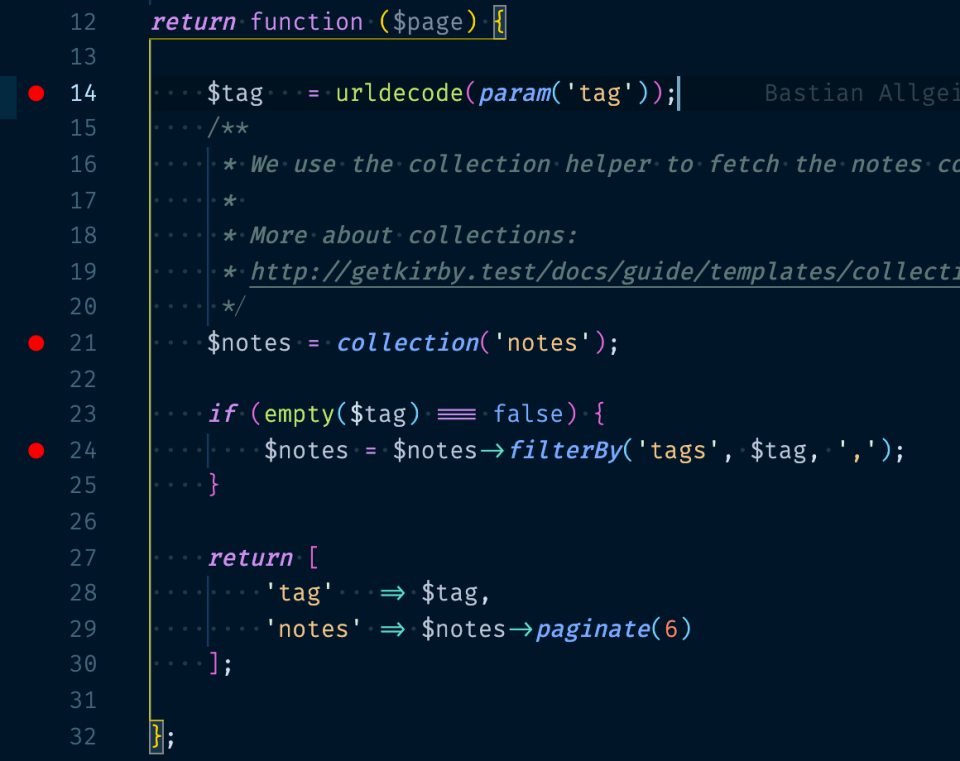
Task: Disable the breakpoint at line 24
Action: click(x=36, y=451)
